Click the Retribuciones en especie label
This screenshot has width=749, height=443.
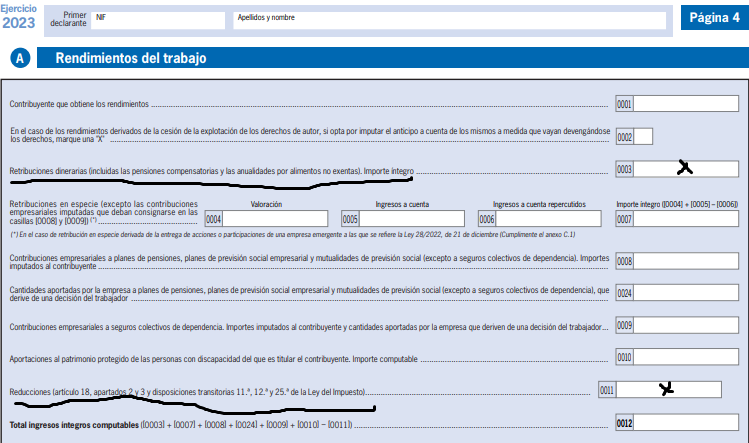[x=104, y=212]
